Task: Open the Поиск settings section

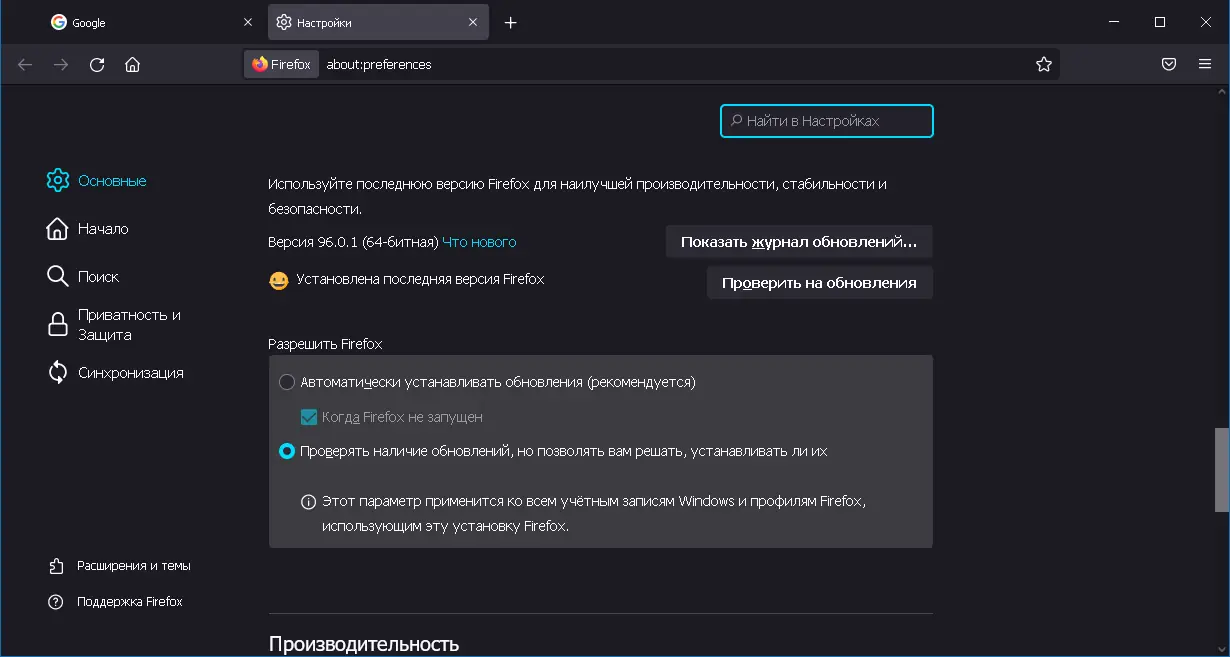Action: [x=57, y=276]
